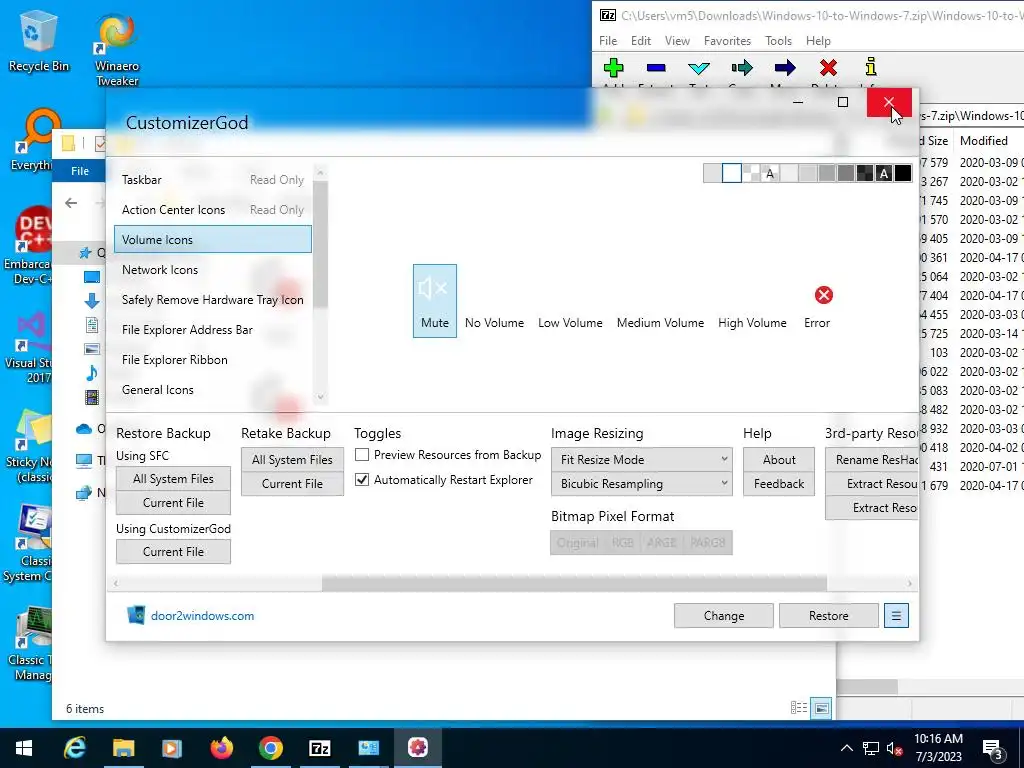Click the 7-Zip Move blue arrow icon
Viewport: 1024px width, 768px height.
785,67
